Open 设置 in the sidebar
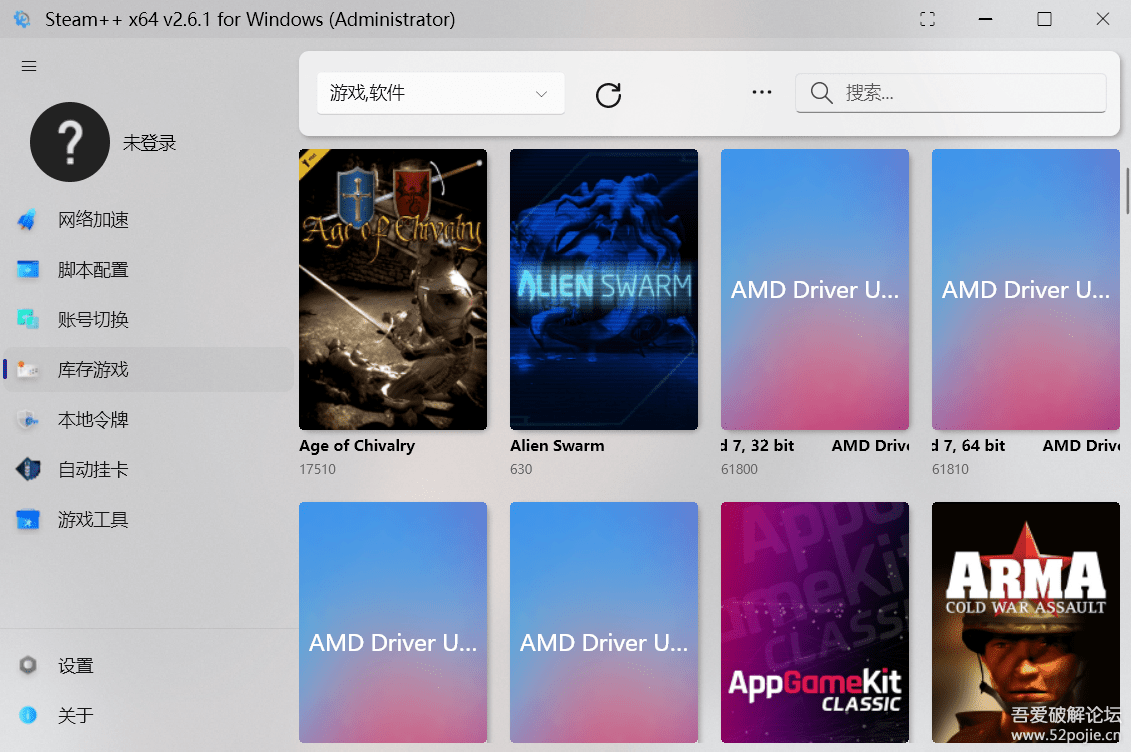The width and height of the screenshot is (1131, 752). click(148, 665)
